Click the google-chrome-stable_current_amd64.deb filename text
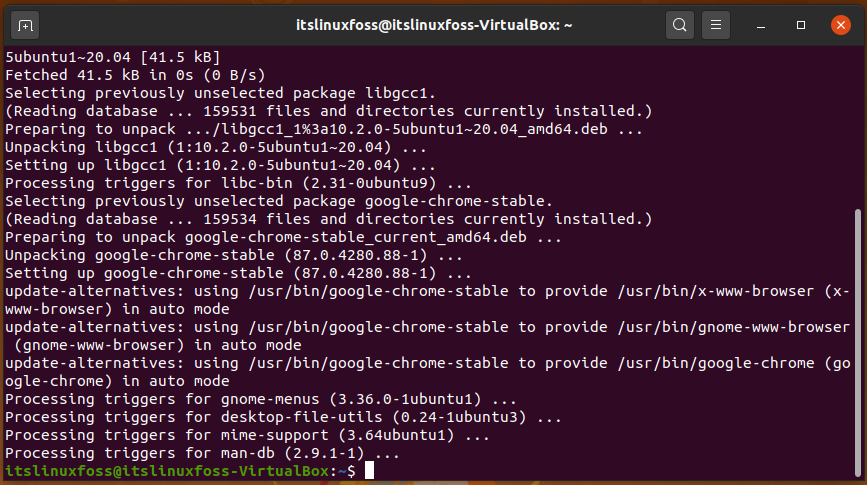Screen dimensions: 867x485 356,237
